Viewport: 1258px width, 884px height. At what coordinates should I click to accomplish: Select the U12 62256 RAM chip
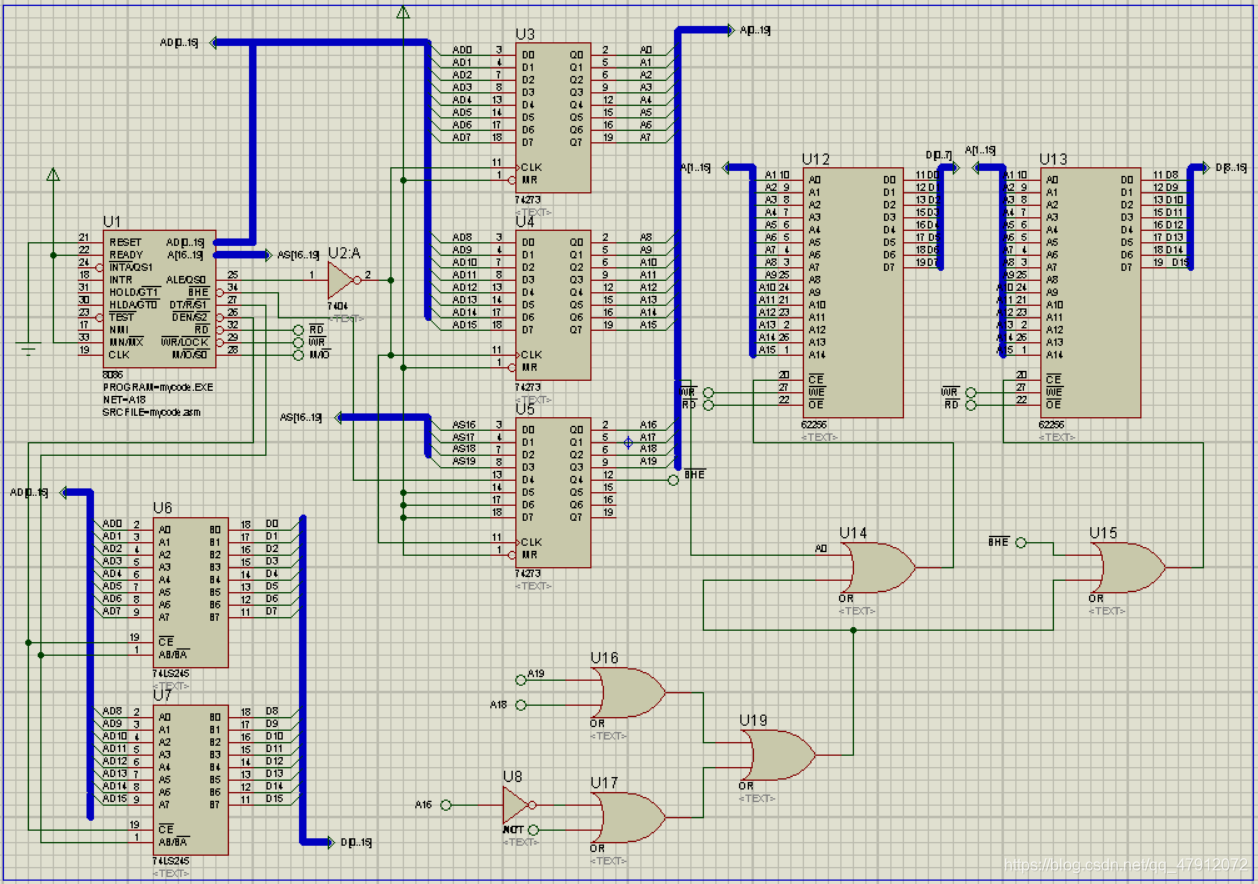[853, 293]
